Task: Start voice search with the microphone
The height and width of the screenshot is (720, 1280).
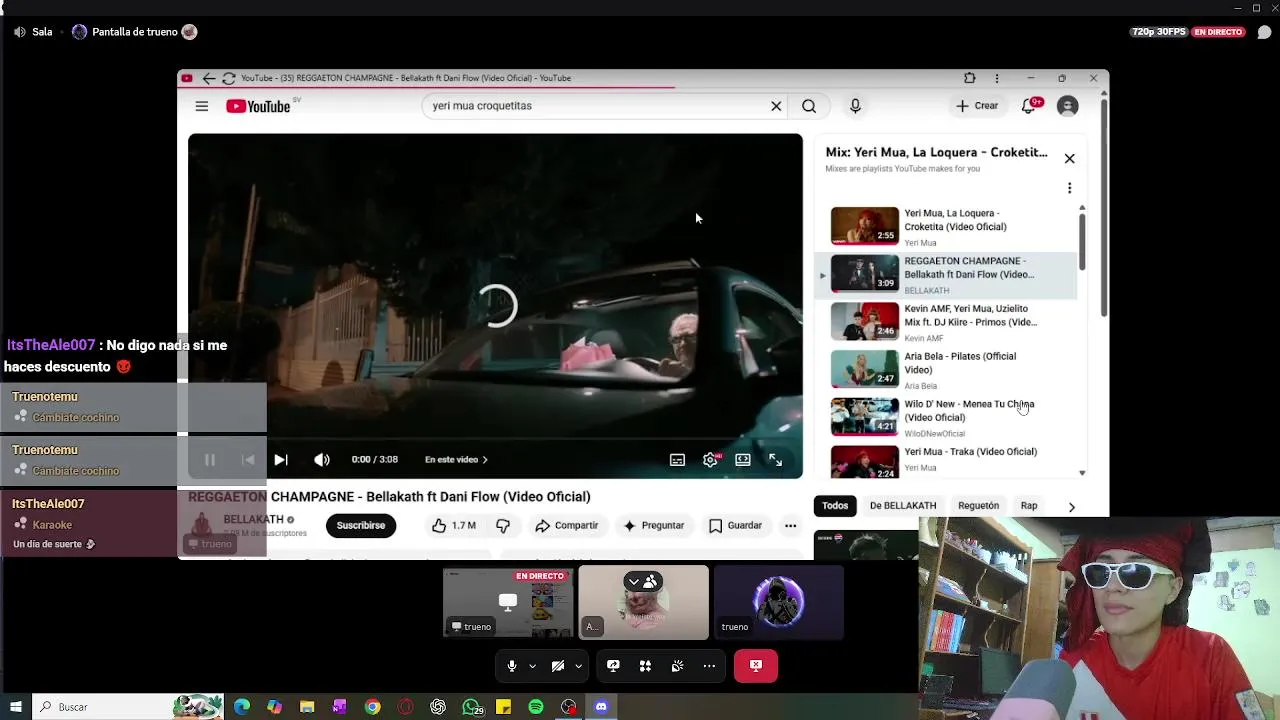Action: [x=855, y=106]
